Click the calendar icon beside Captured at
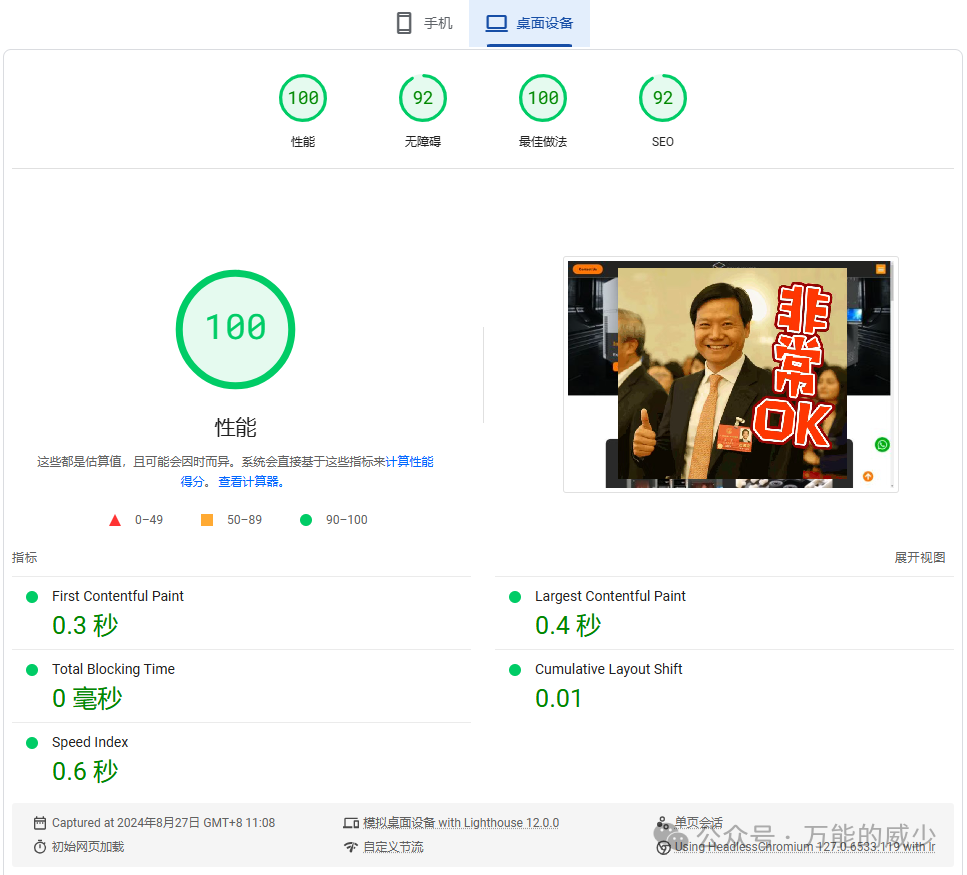This screenshot has width=967, height=875. pos(40,823)
